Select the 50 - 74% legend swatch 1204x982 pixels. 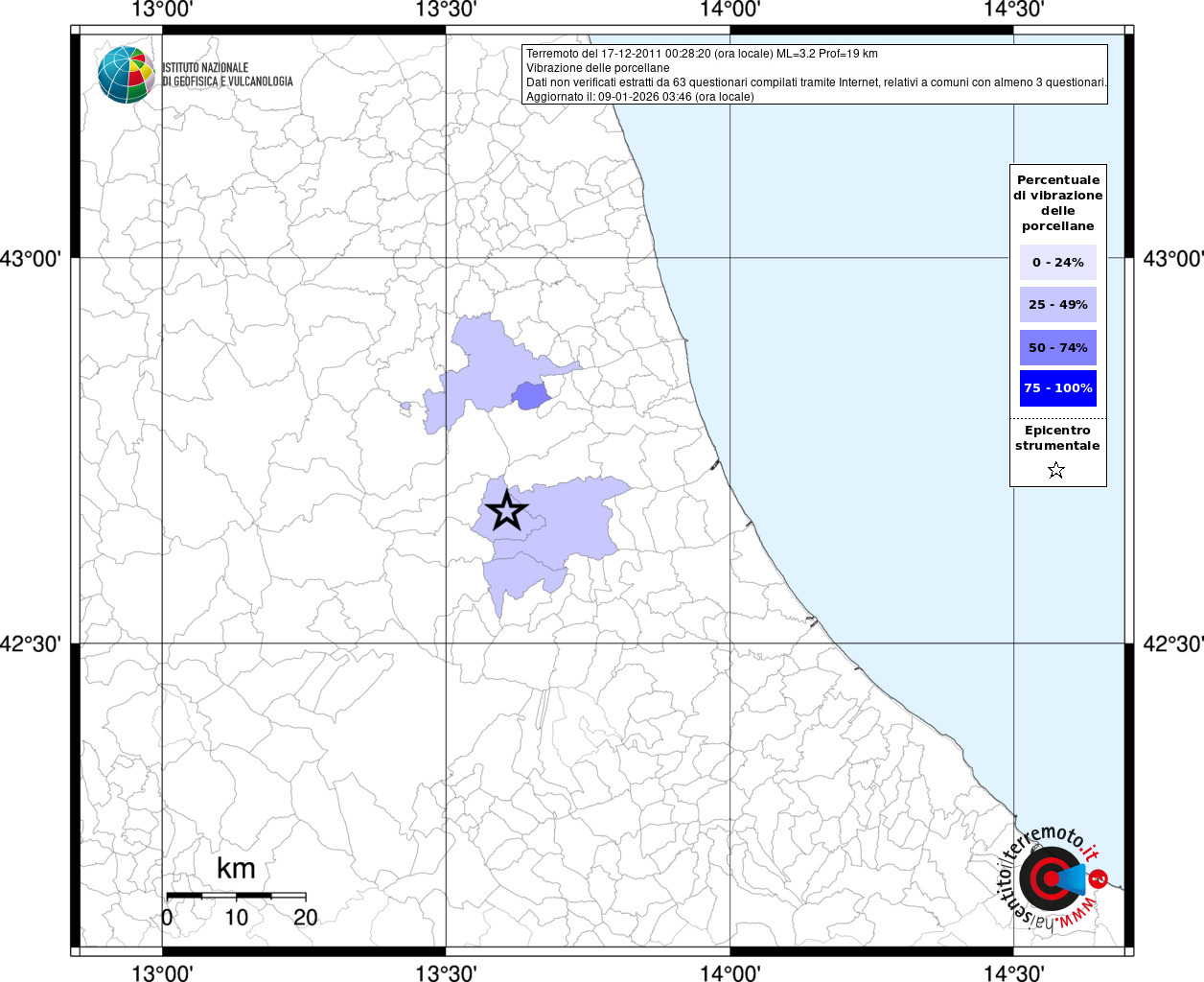point(1058,347)
